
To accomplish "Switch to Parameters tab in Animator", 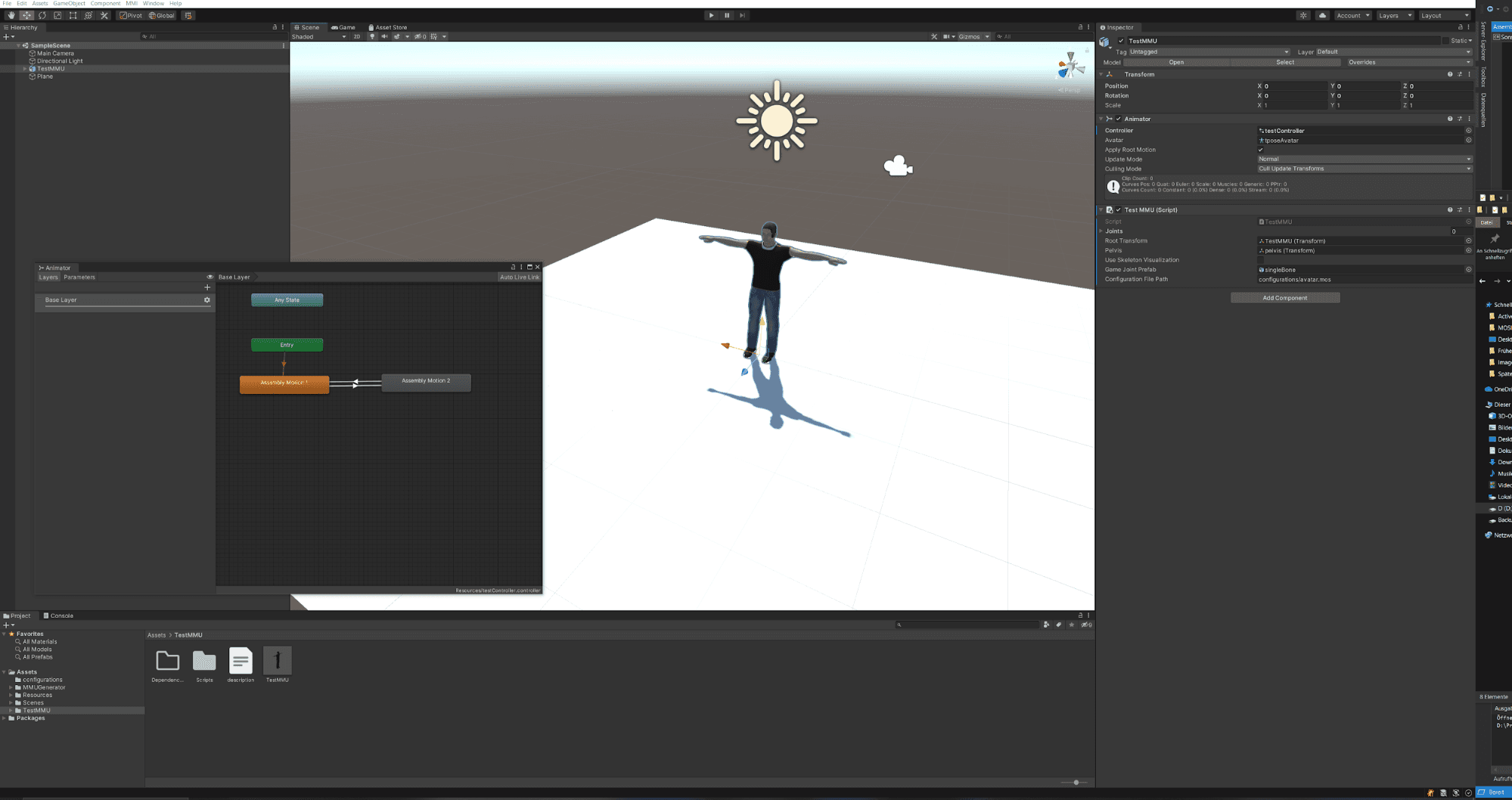I will tap(79, 277).
